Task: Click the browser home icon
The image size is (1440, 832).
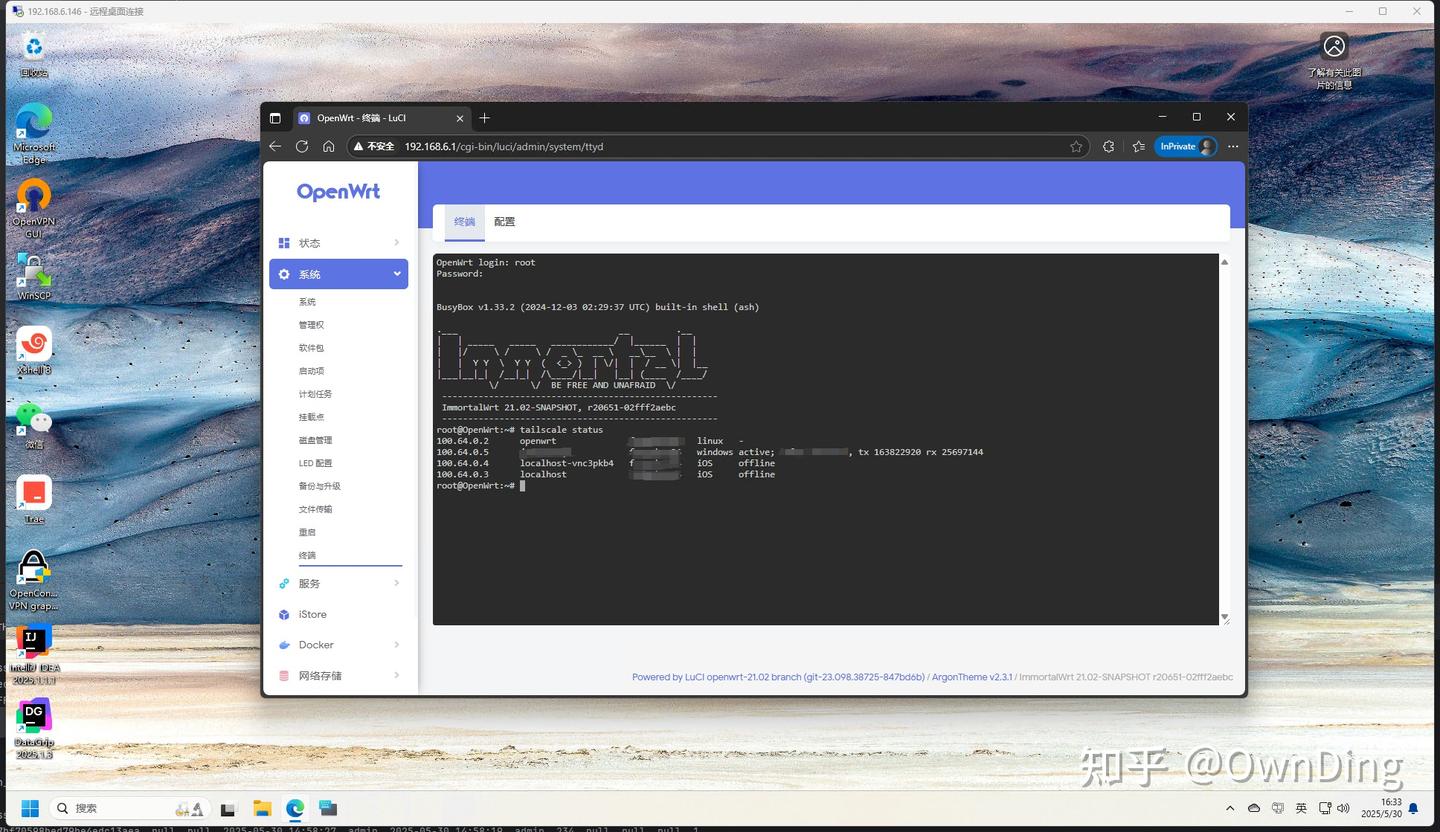Action: click(x=328, y=146)
